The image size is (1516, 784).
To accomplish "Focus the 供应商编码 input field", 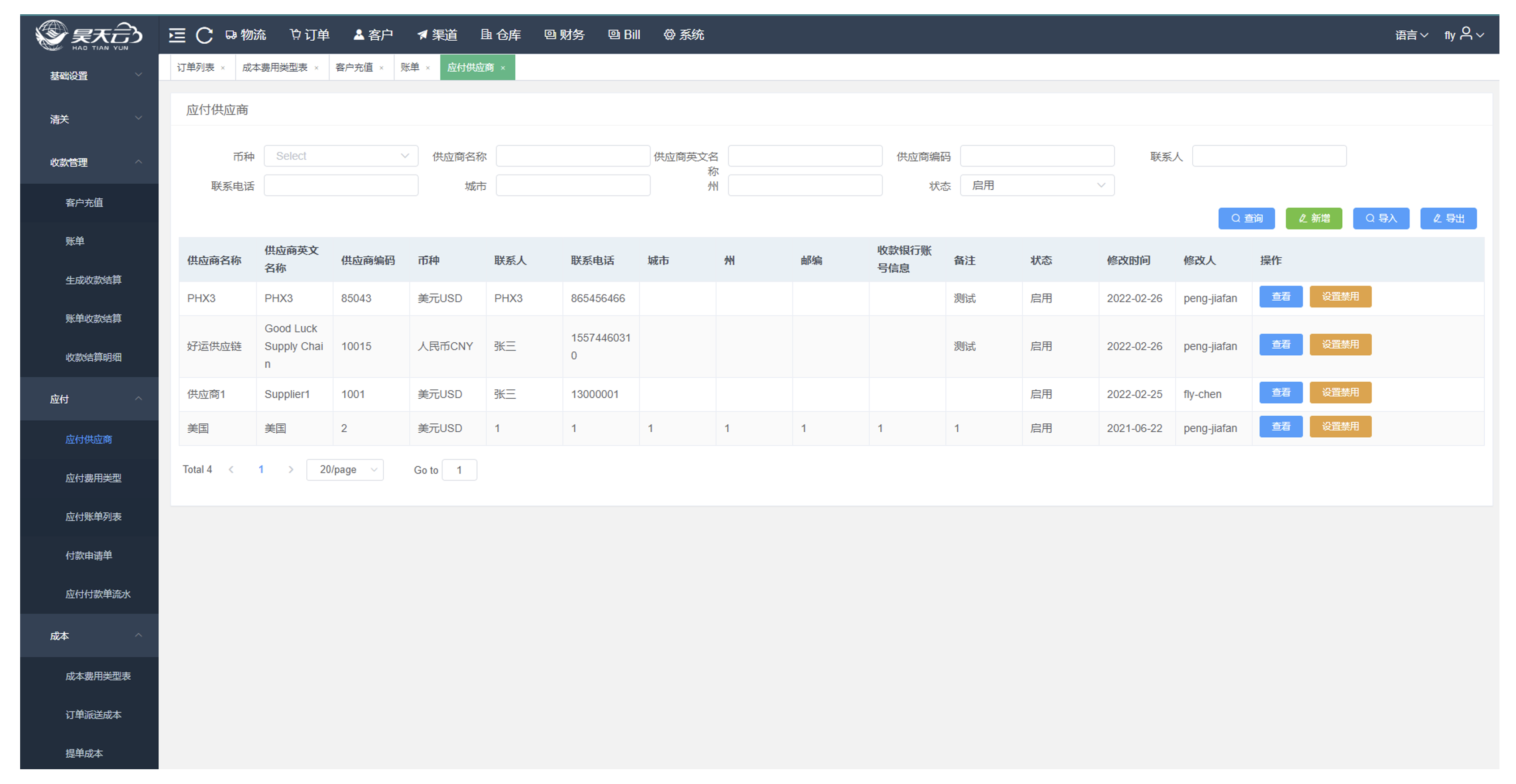I will [1037, 156].
